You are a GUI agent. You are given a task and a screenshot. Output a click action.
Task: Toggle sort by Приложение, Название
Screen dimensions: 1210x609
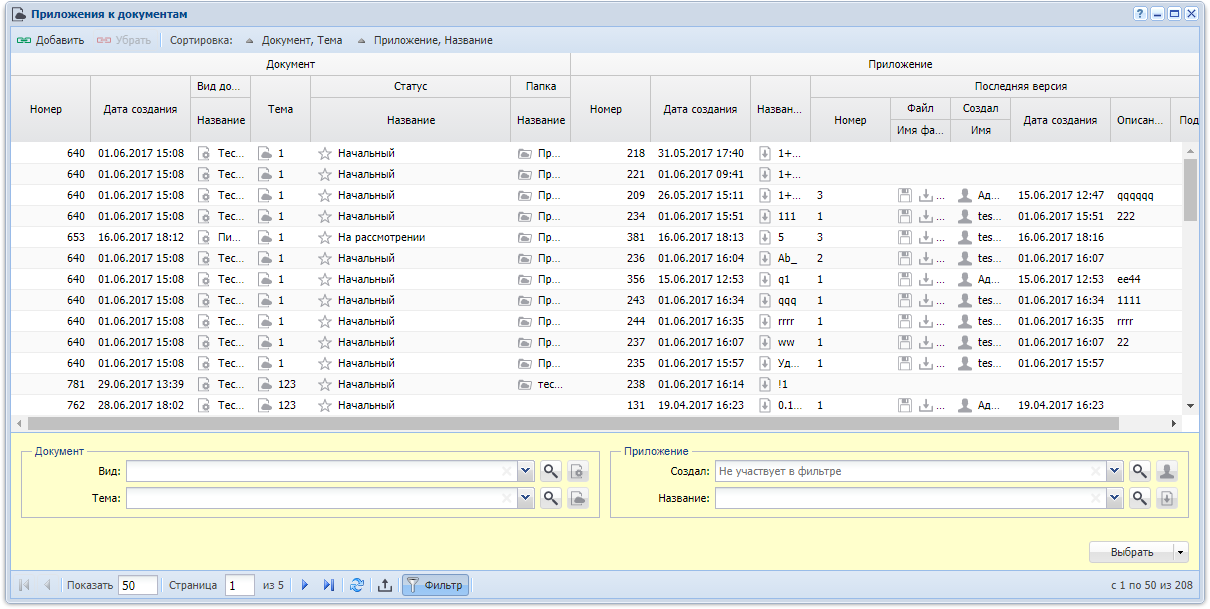pyautogui.click(x=425, y=41)
